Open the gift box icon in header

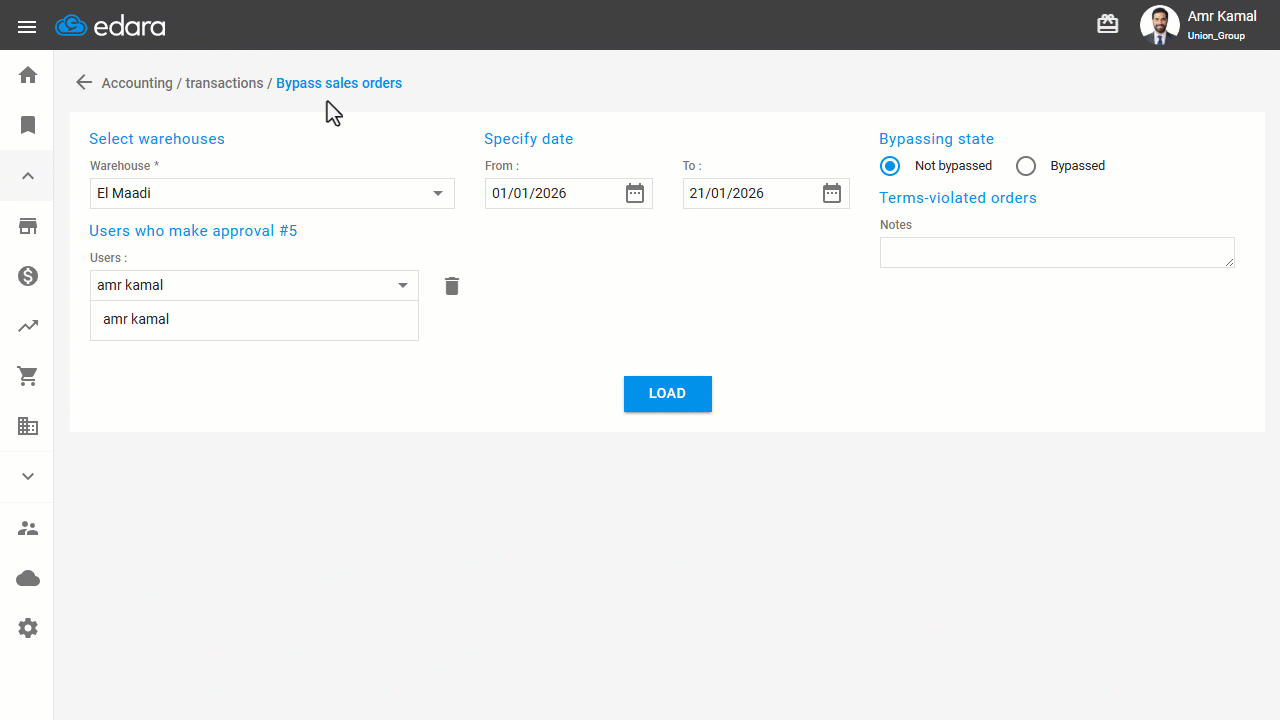1108,24
